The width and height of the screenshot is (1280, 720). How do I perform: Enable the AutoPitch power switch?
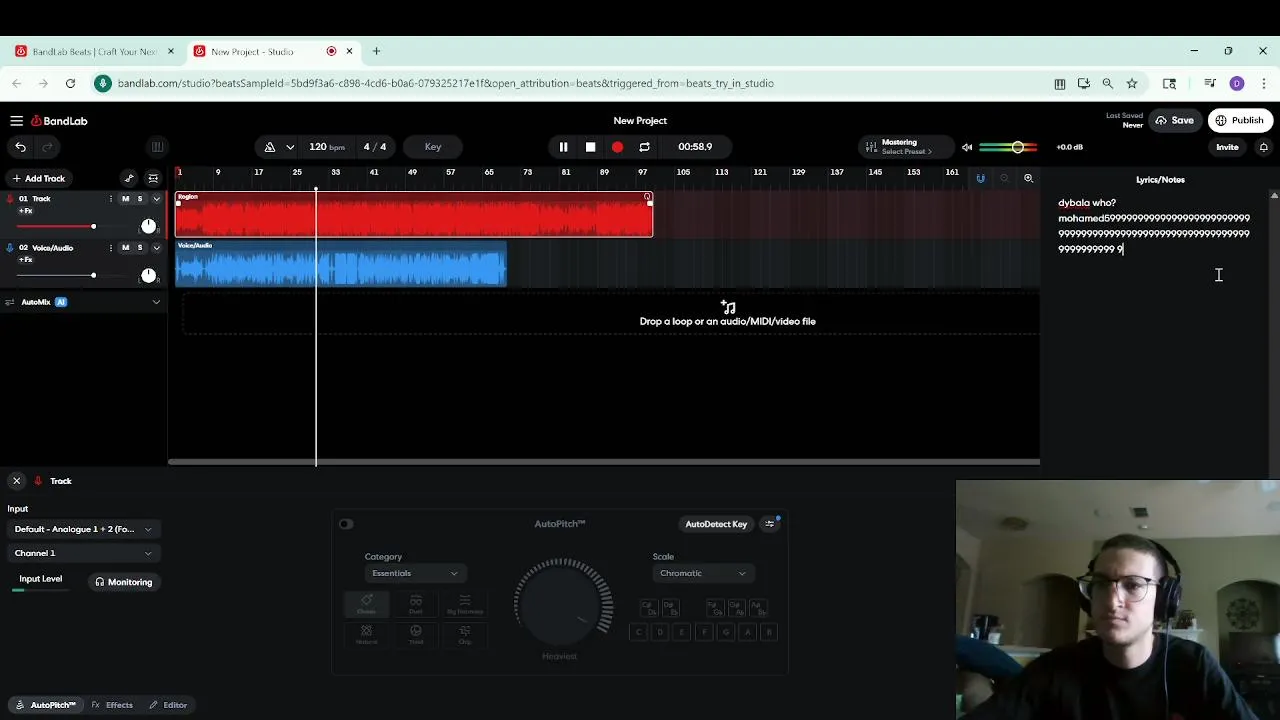pos(346,524)
